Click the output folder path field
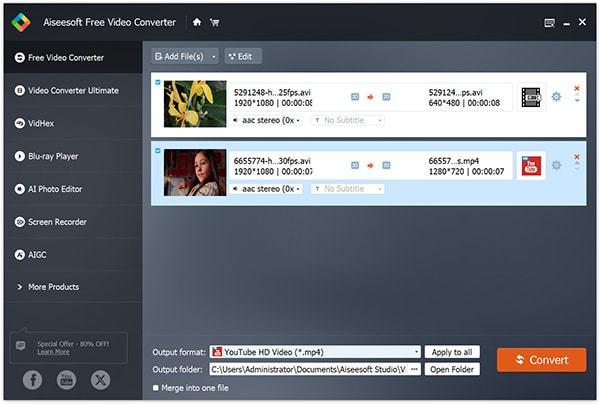Image resolution: width=600 pixels, height=404 pixels. (x=309, y=369)
